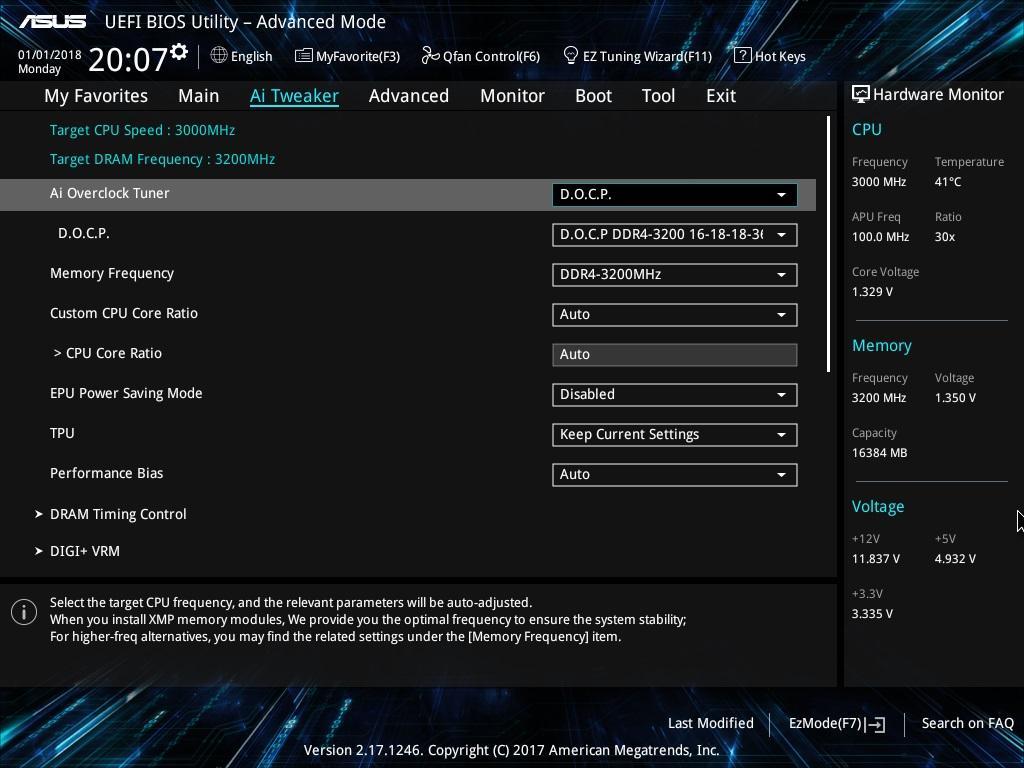Select the Ai Overclock Tuner row label
Viewport: 1024px width, 768px height.
pyautogui.click(x=110, y=193)
